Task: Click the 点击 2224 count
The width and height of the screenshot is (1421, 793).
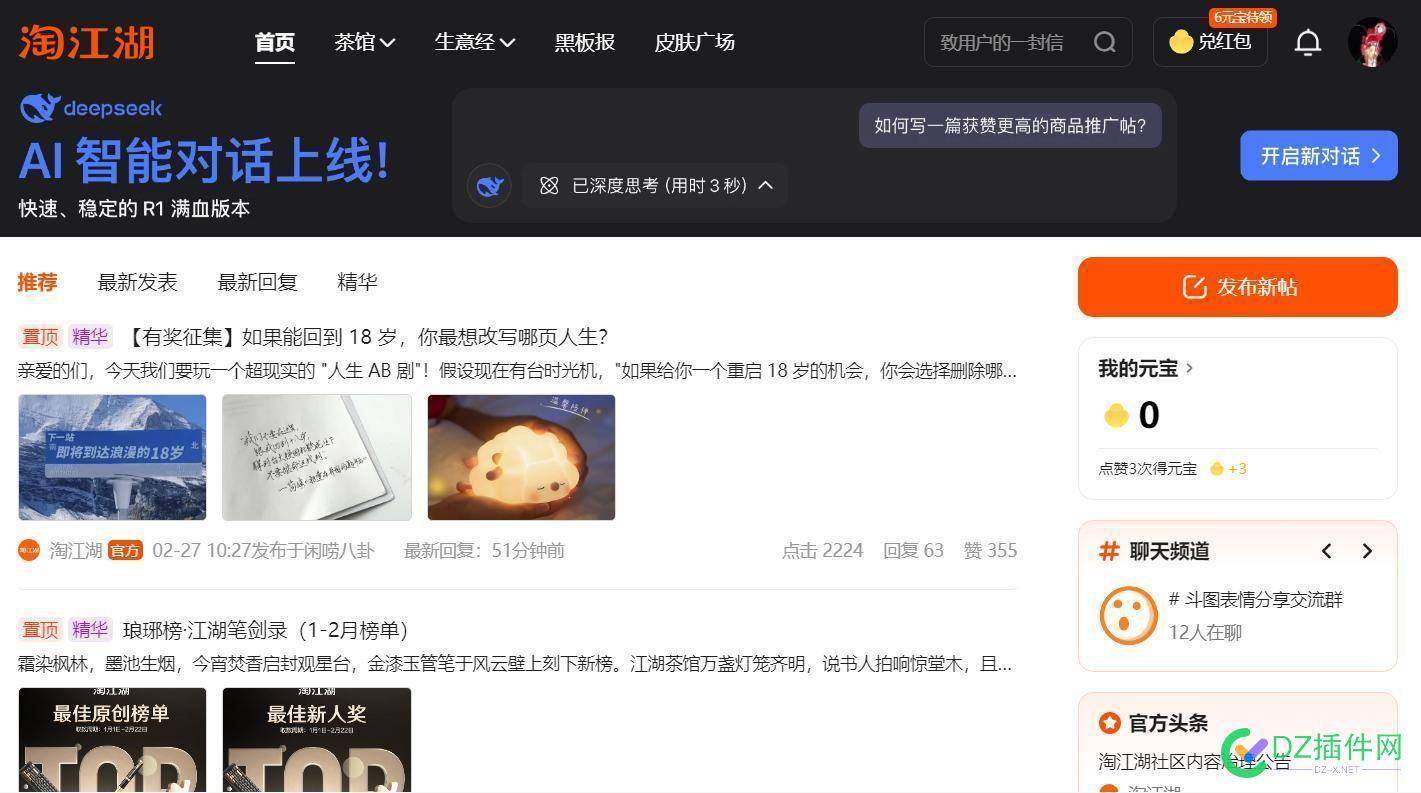Action: coord(822,550)
